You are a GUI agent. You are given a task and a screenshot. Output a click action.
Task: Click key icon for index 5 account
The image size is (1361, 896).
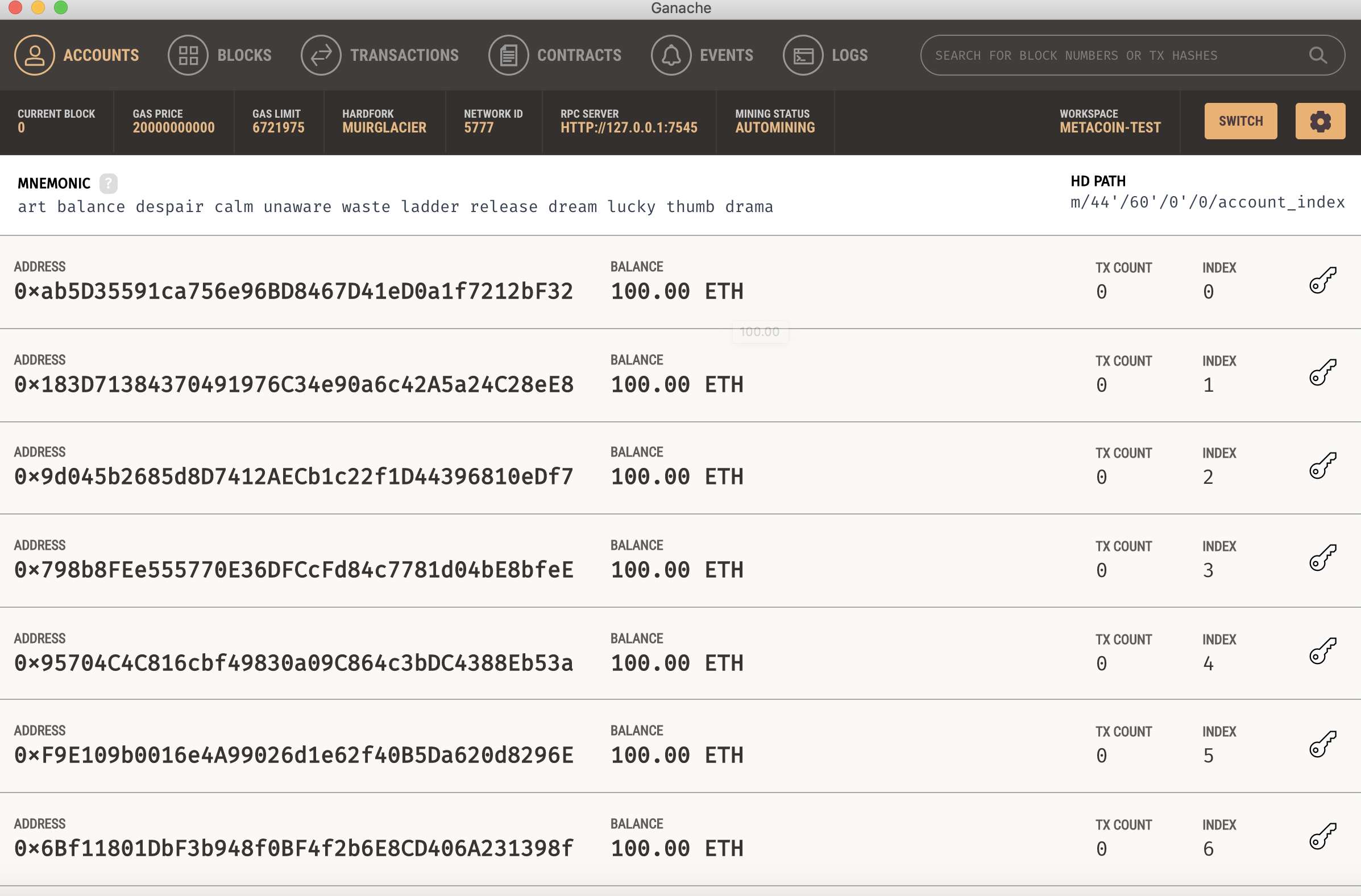1322,744
